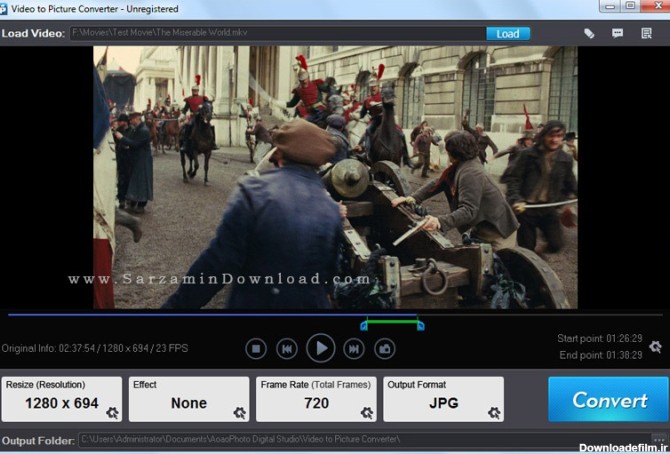Skip to the next frame
Viewport: 670px width, 454px height.
tap(353, 349)
